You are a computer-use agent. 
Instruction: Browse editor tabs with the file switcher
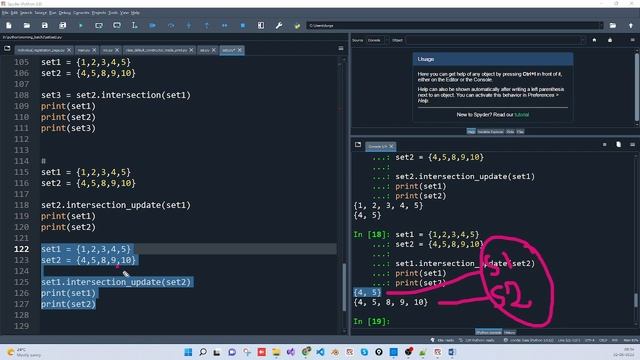7,48
